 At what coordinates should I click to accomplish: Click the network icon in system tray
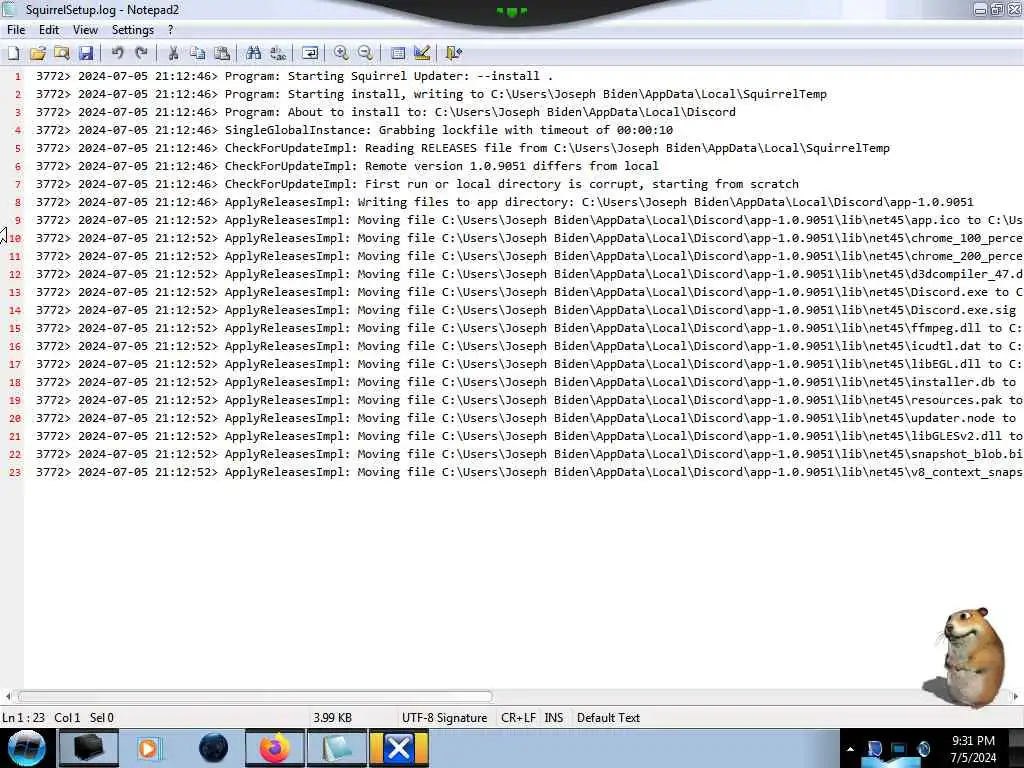[x=899, y=749]
